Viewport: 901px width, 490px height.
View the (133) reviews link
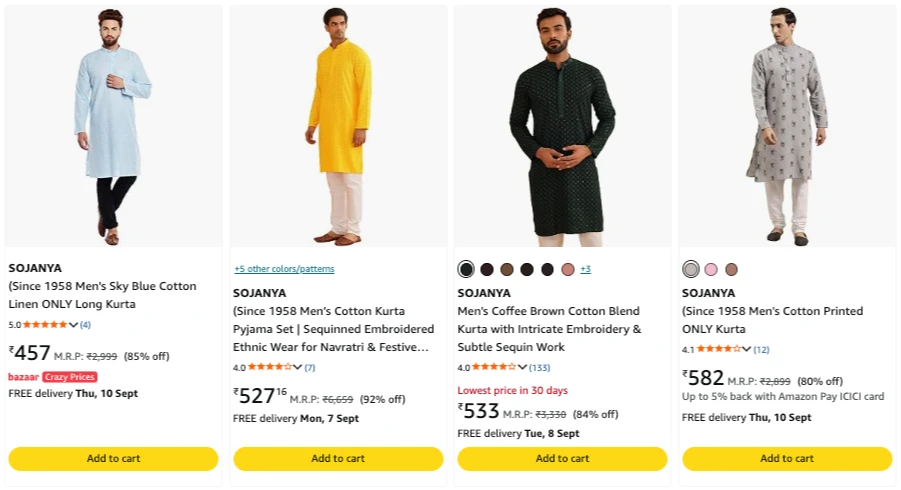[540, 367]
